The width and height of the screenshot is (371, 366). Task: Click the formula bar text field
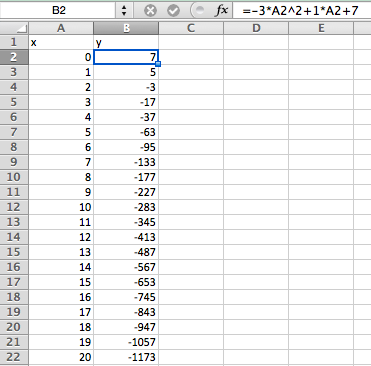pos(302,11)
